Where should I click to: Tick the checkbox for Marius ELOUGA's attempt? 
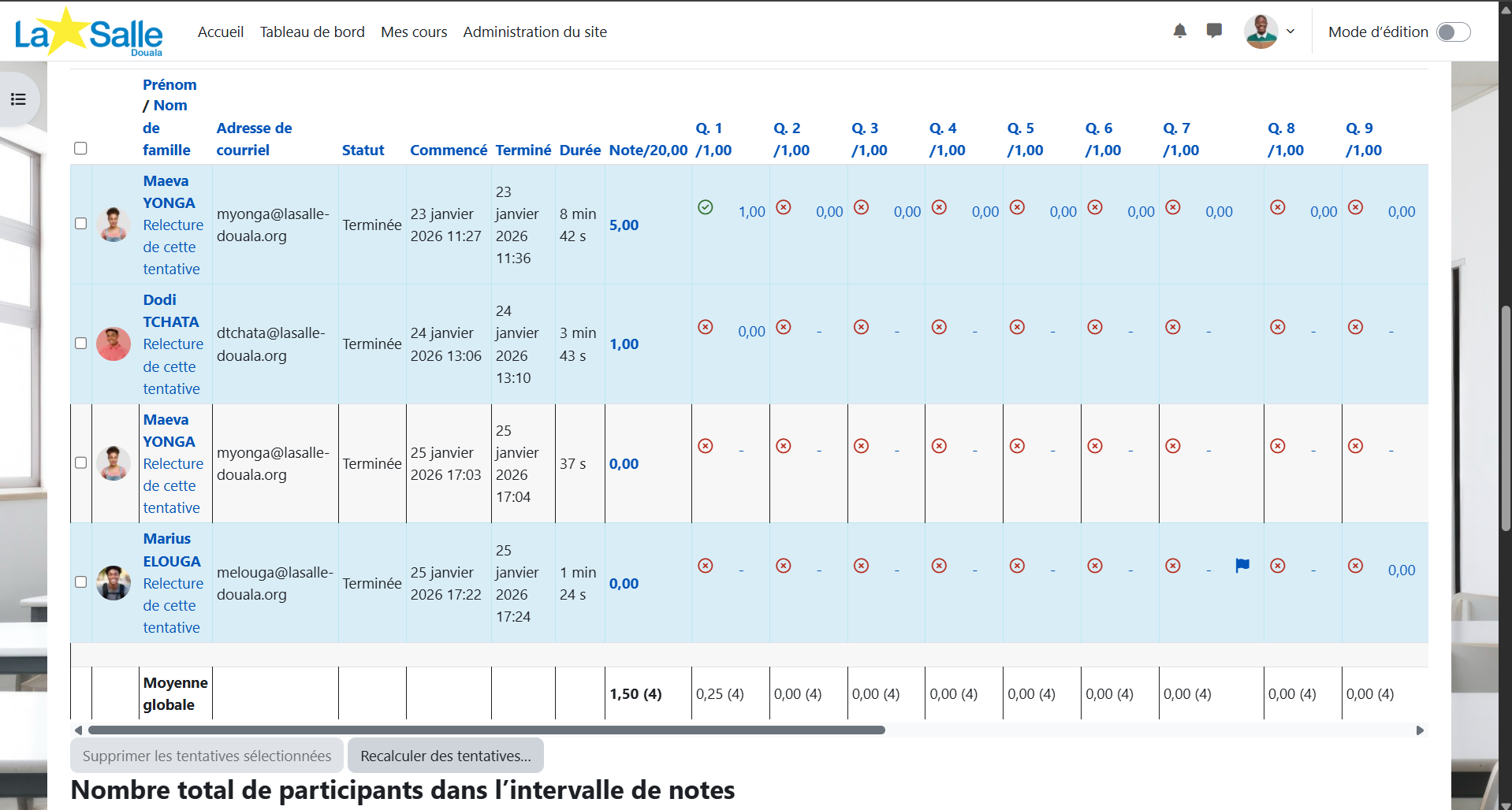pyautogui.click(x=80, y=582)
